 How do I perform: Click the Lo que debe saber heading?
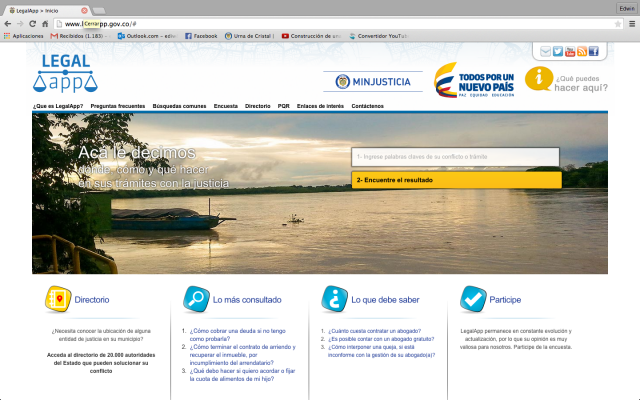click(x=385, y=300)
